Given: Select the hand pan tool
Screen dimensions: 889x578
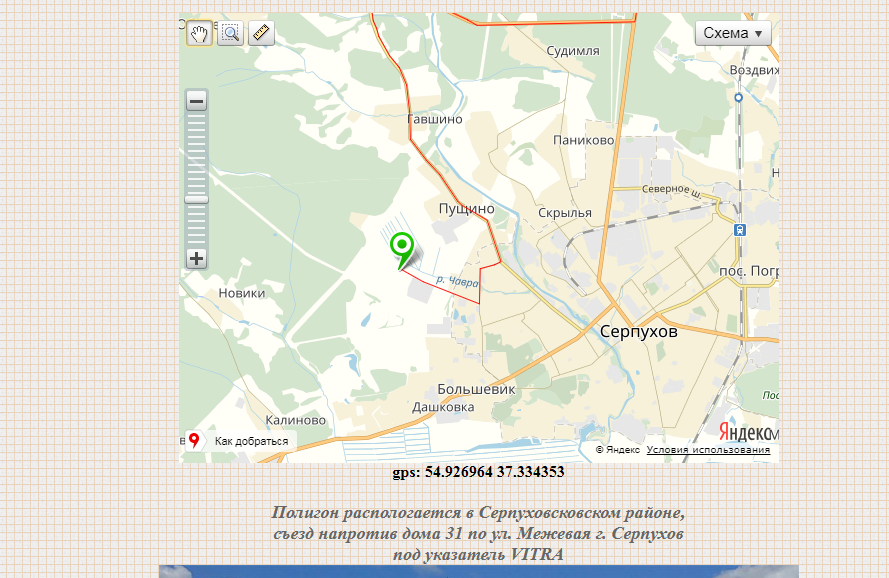Looking at the screenshot, I should tap(199, 33).
